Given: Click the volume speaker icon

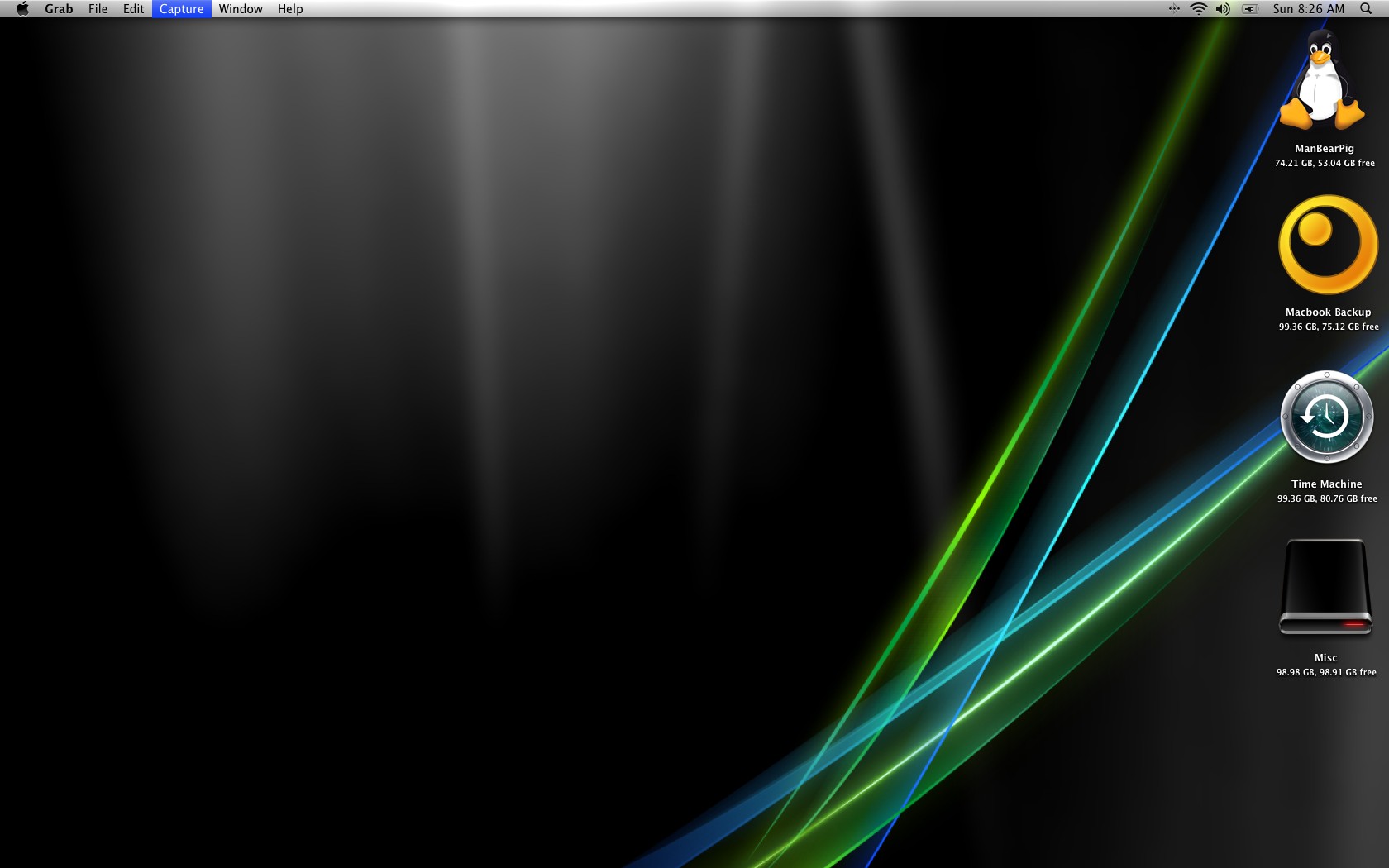Looking at the screenshot, I should click(x=1223, y=8).
